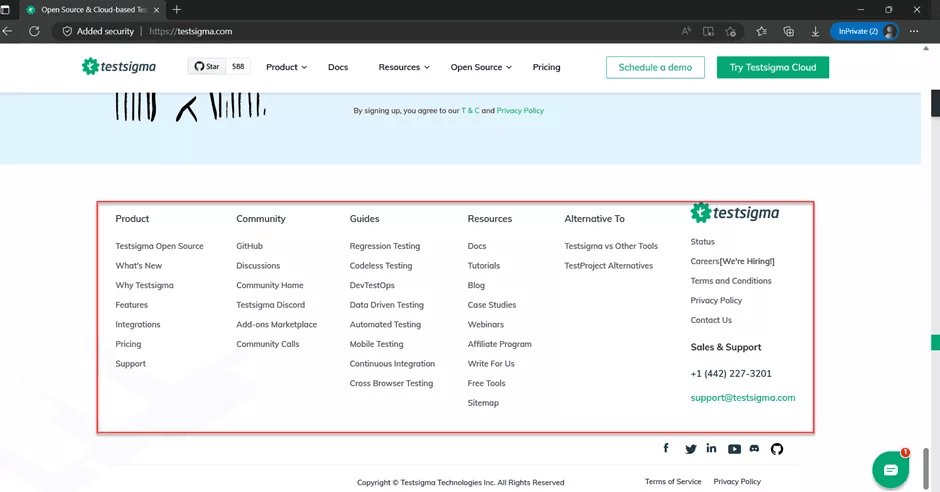
Task: Open the Discord social icon
Action: click(x=754, y=448)
